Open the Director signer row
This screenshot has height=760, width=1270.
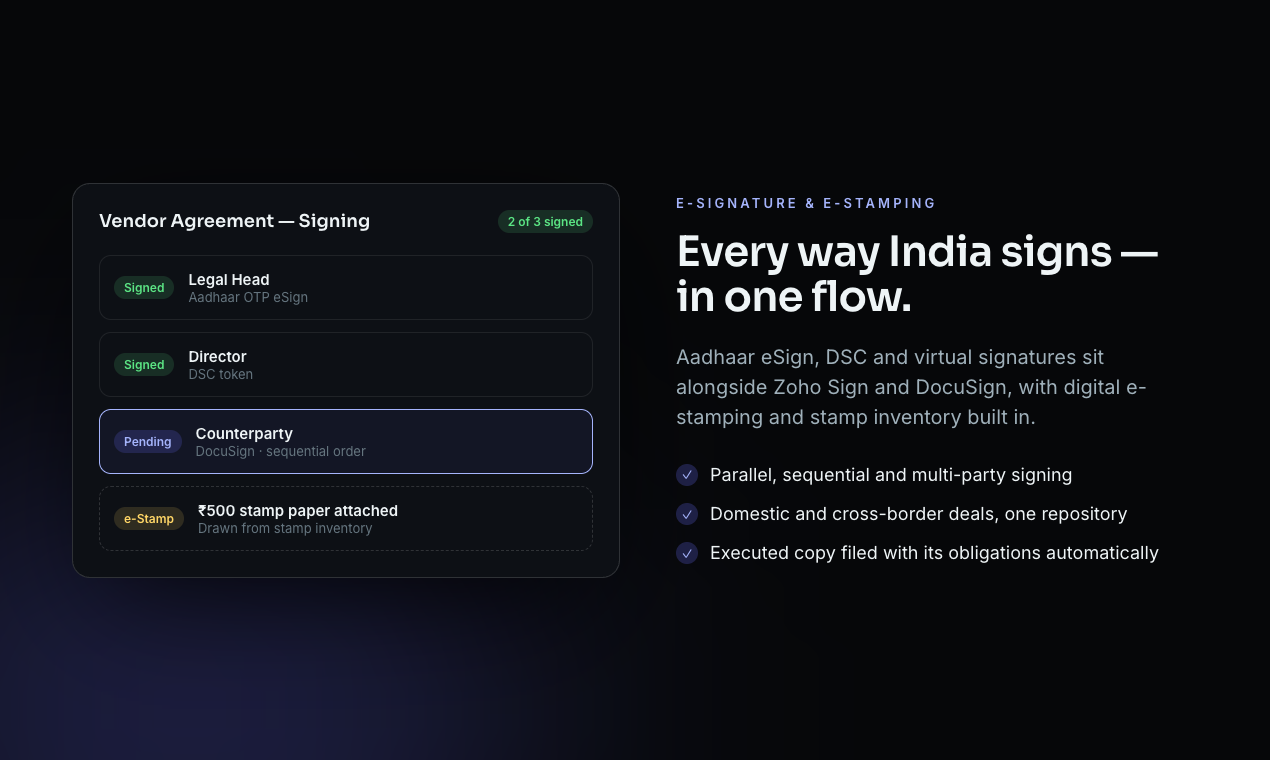tap(346, 365)
